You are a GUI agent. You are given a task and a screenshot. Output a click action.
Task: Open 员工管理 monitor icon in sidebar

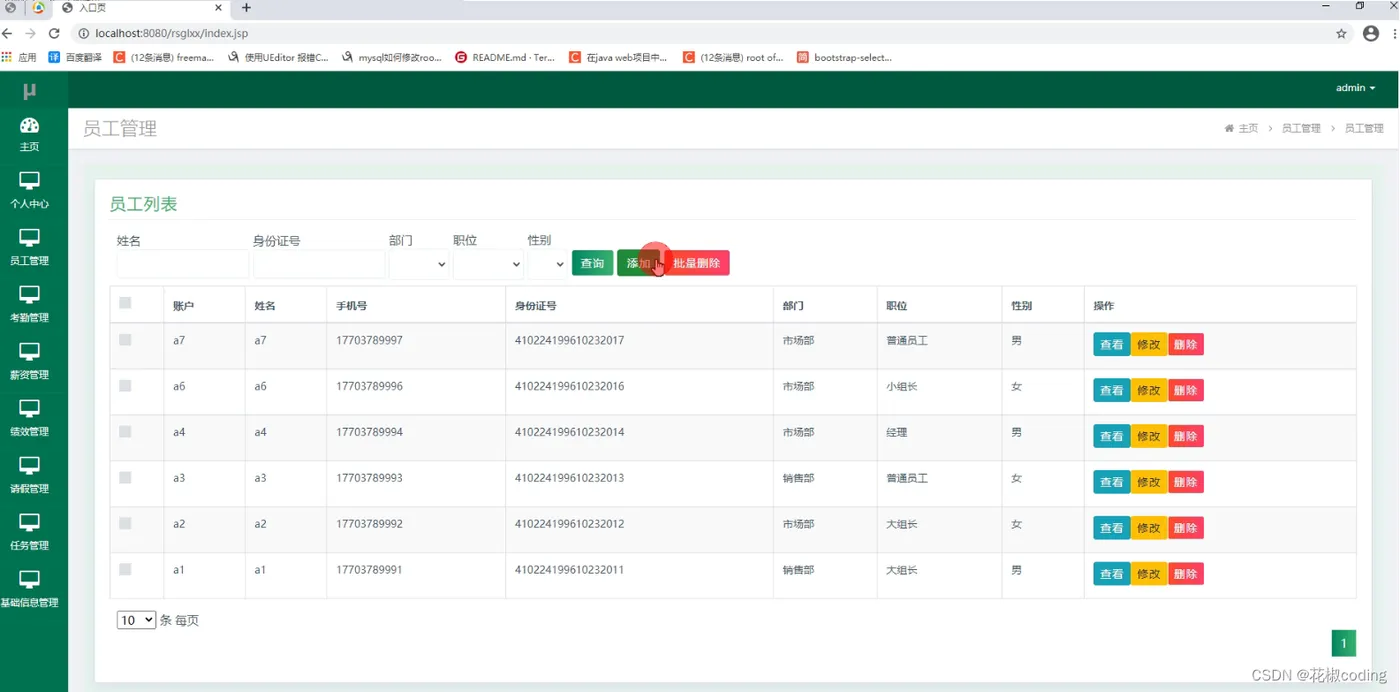29,238
